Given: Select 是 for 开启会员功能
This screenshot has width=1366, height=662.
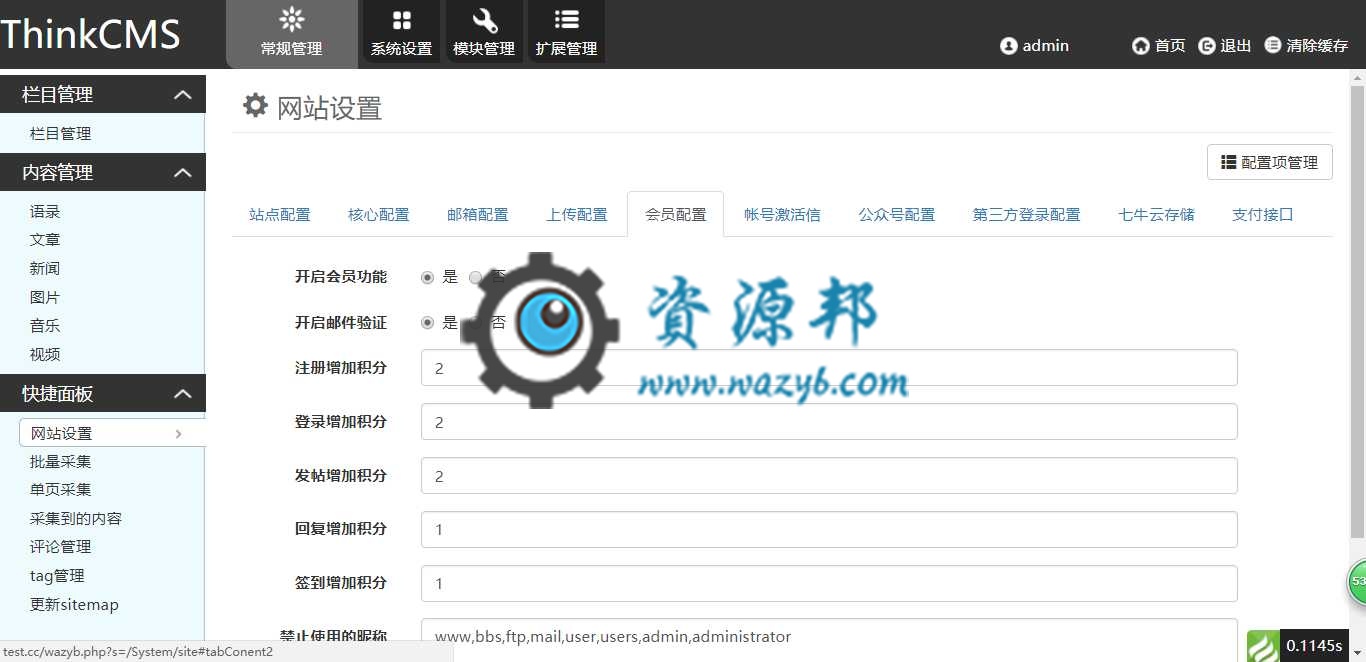Looking at the screenshot, I should tap(428, 277).
